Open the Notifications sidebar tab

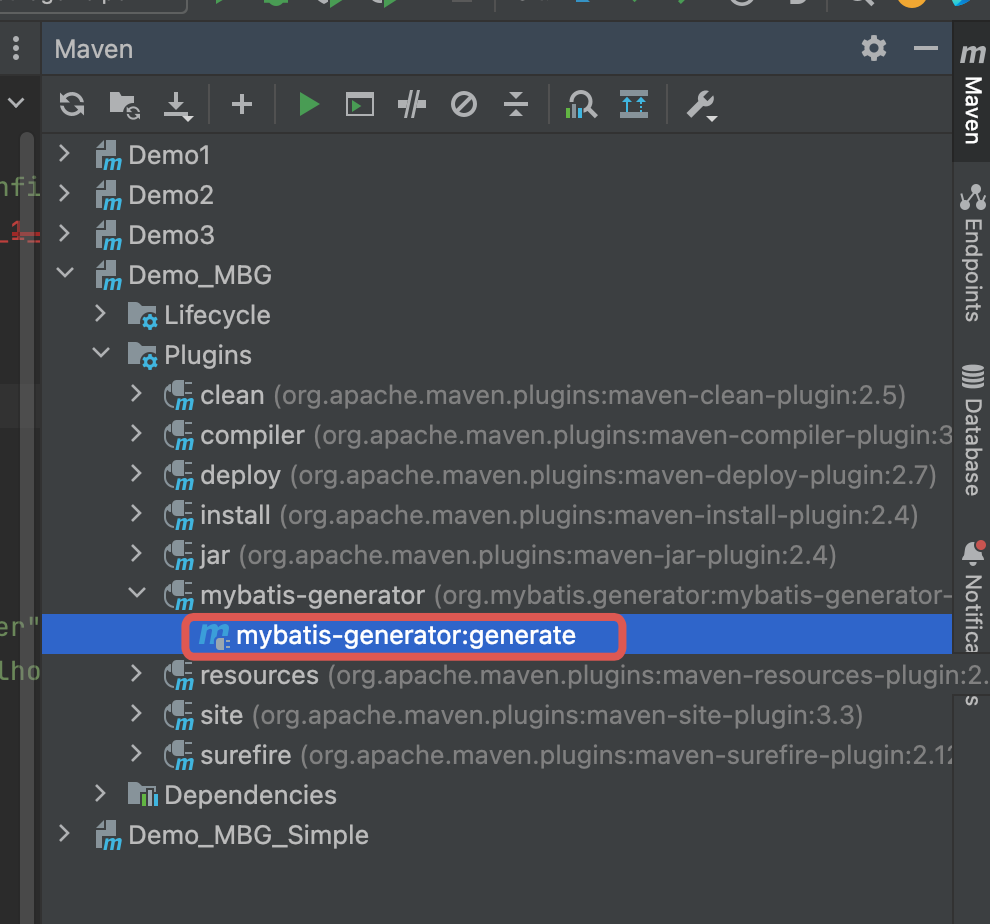972,597
